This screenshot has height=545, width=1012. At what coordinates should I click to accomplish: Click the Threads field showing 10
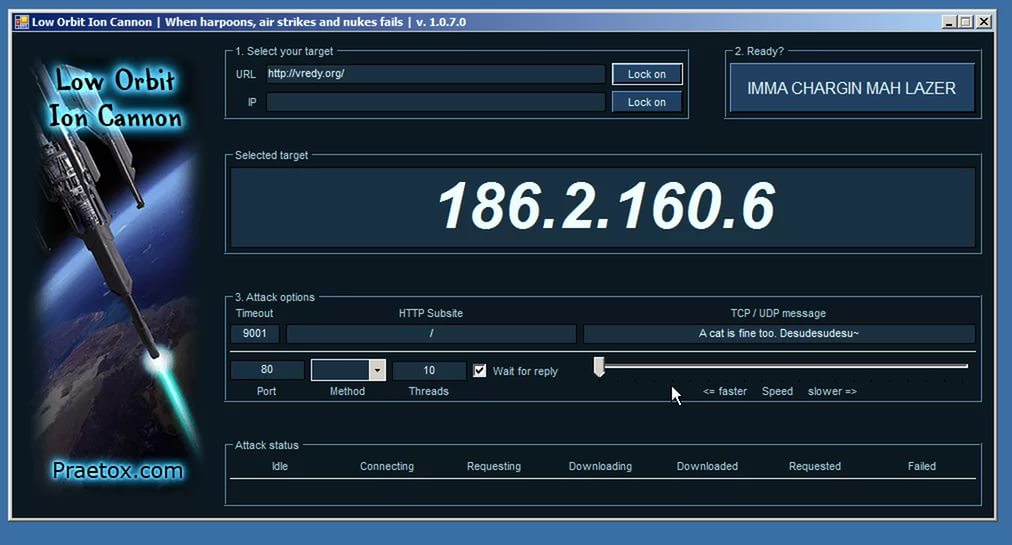pyautogui.click(x=429, y=370)
